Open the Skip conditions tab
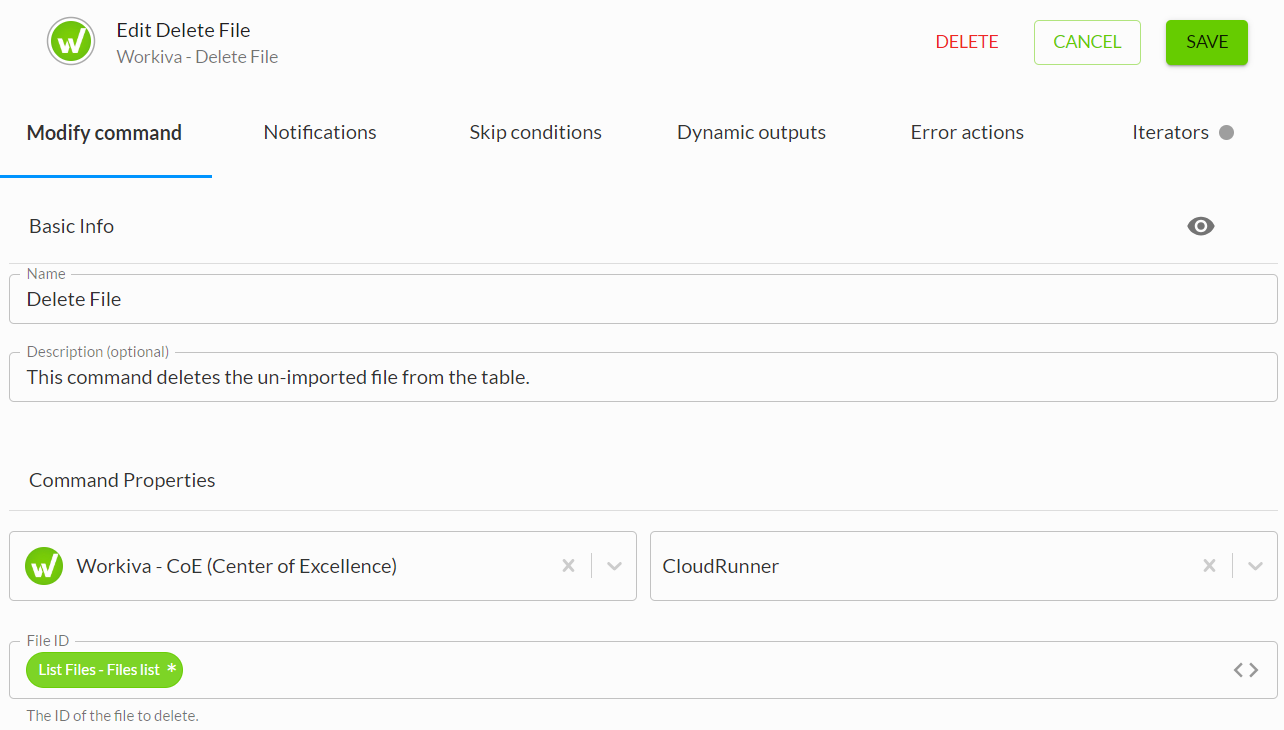This screenshot has width=1284, height=730. click(536, 132)
